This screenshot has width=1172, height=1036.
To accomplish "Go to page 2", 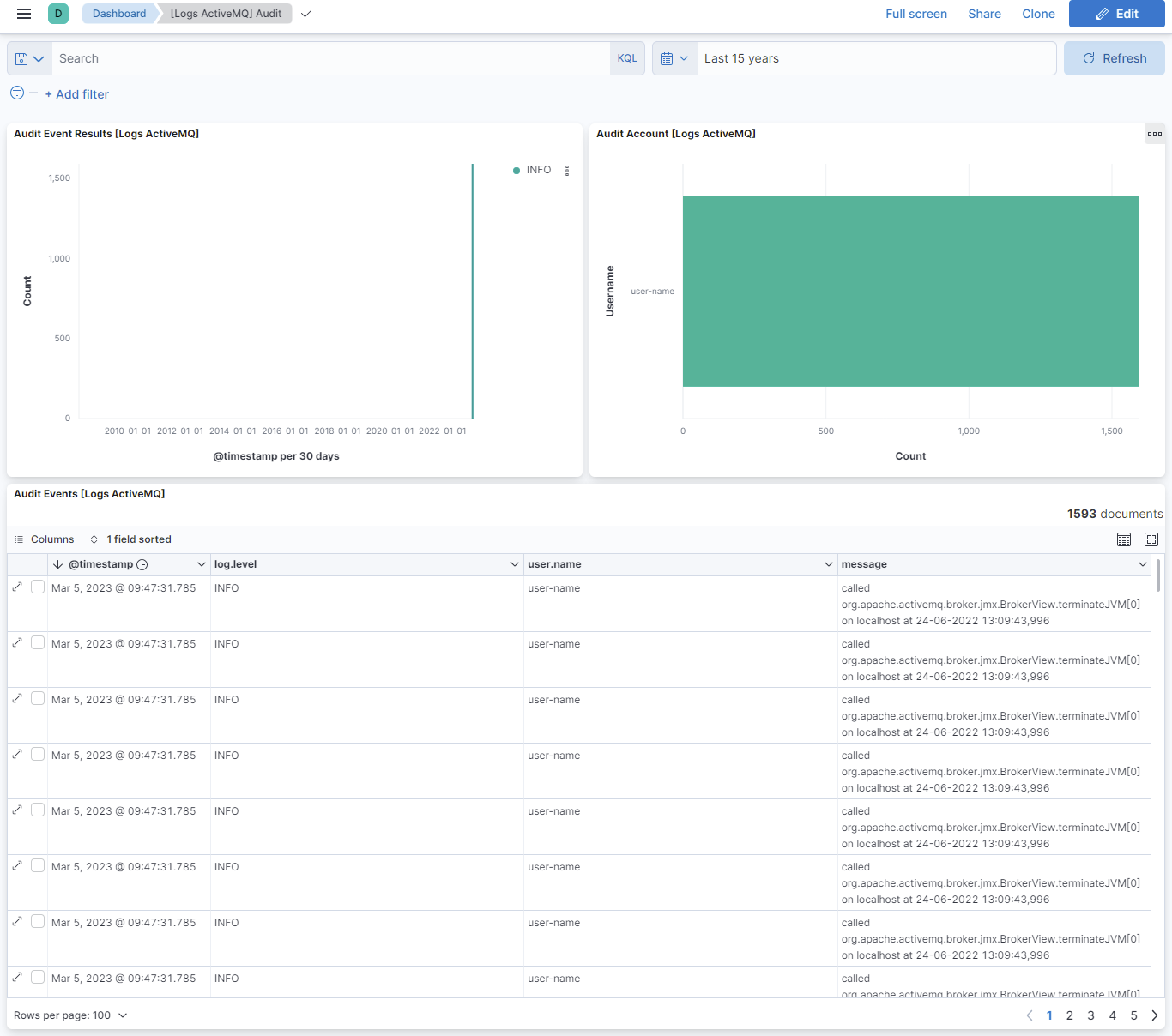I will pyautogui.click(x=1070, y=1015).
